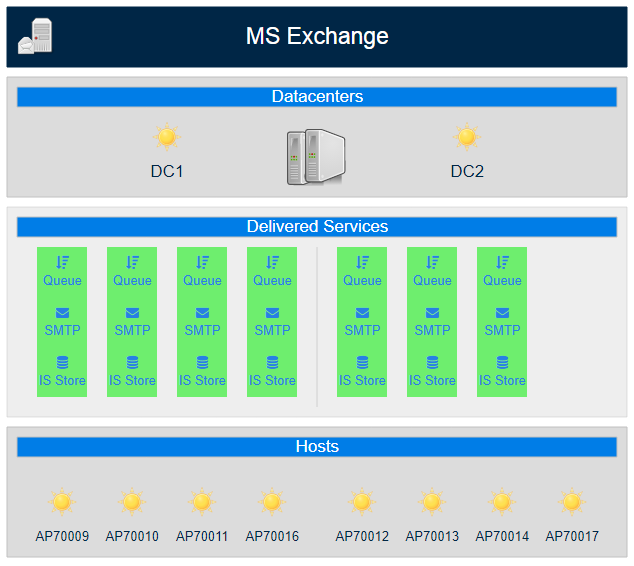
Task: Open the Queue icon in the first service column
Action: coord(62,262)
